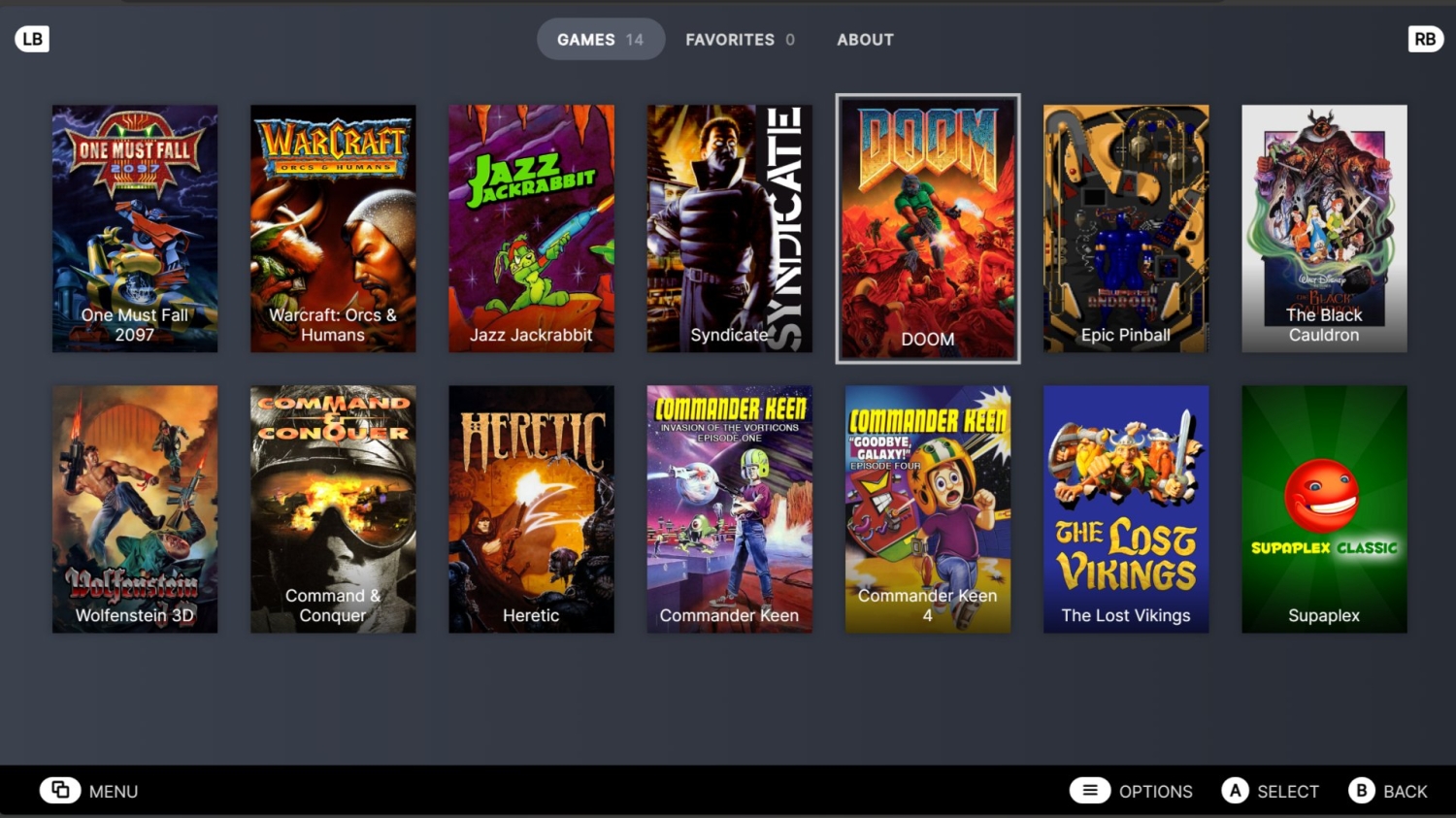The width and height of the screenshot is (1456, 818).
Task: Click the games count 14
Action: (635, 40)
